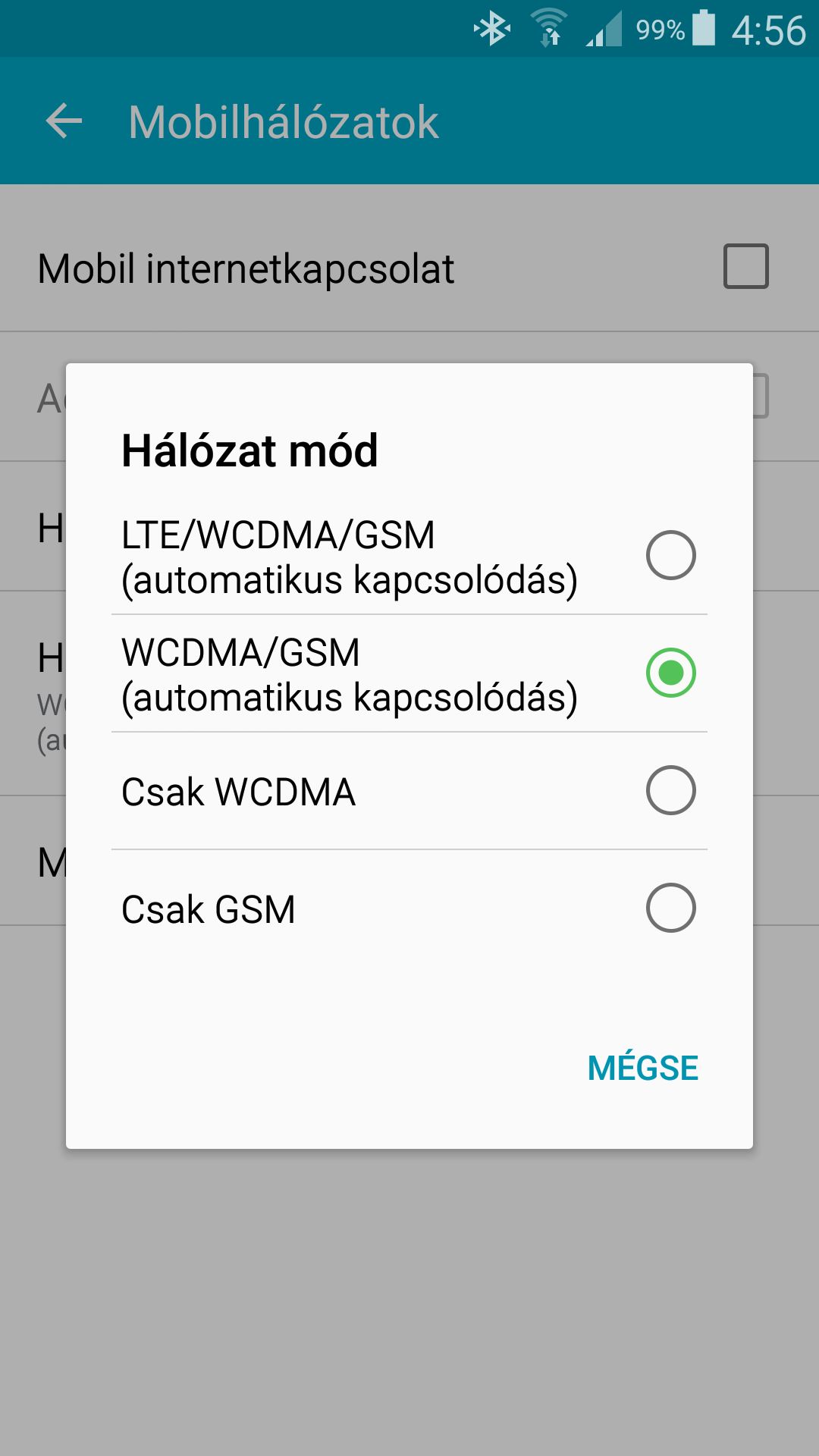Tap the 99% battery percentage indicator
This screenshot has width=819, height=1456.
660,30
